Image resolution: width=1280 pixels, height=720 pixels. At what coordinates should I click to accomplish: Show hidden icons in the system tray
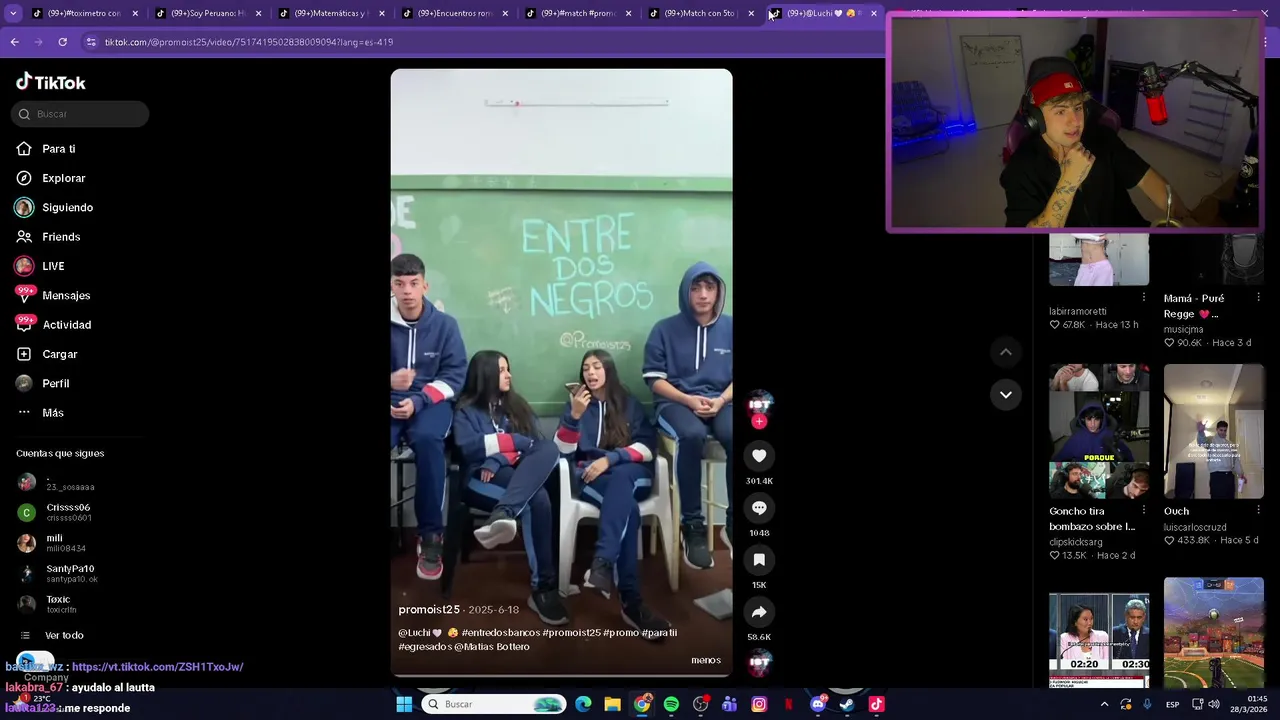[1104, 704]
